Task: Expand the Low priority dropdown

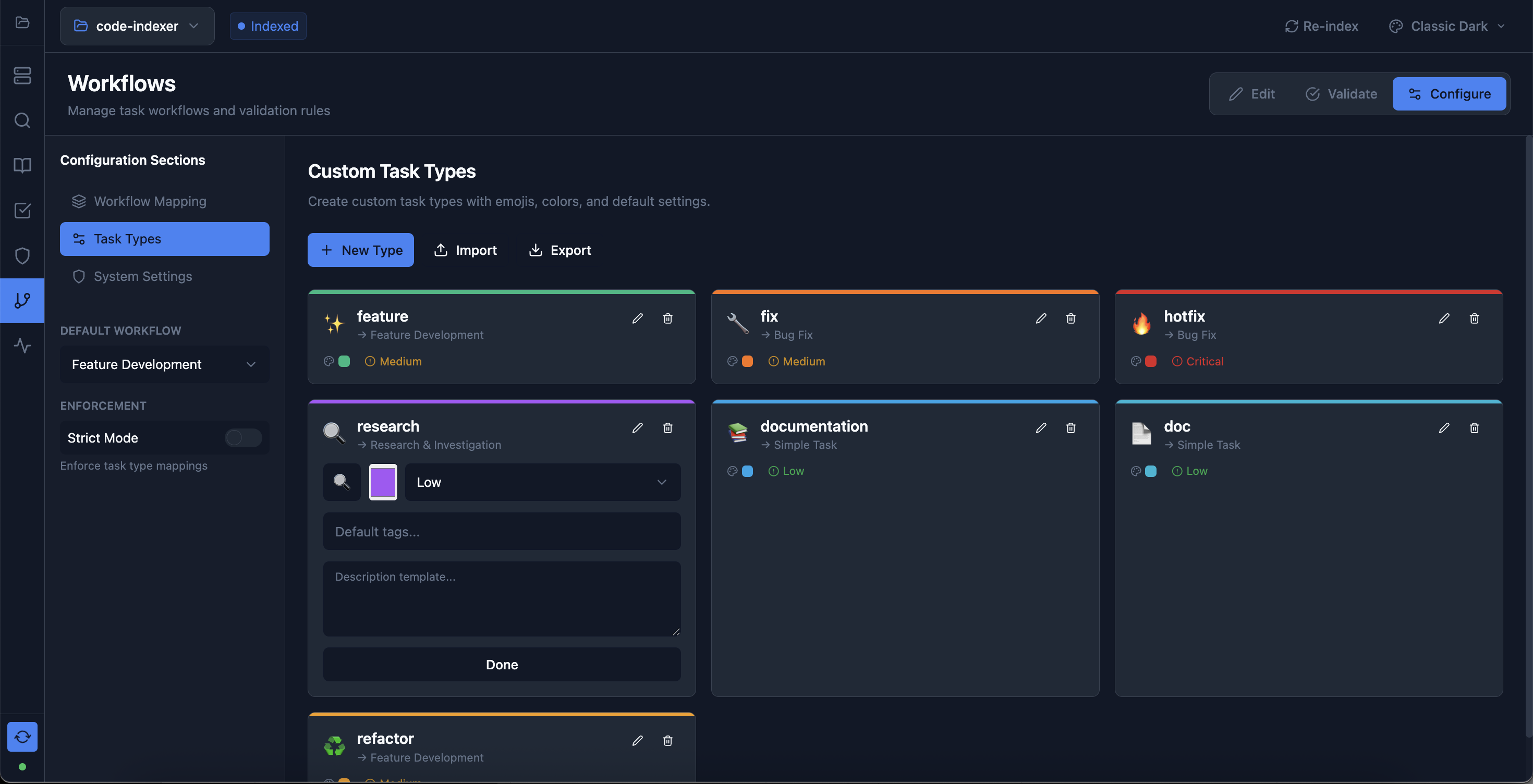Action: click(x=542, y=482)
